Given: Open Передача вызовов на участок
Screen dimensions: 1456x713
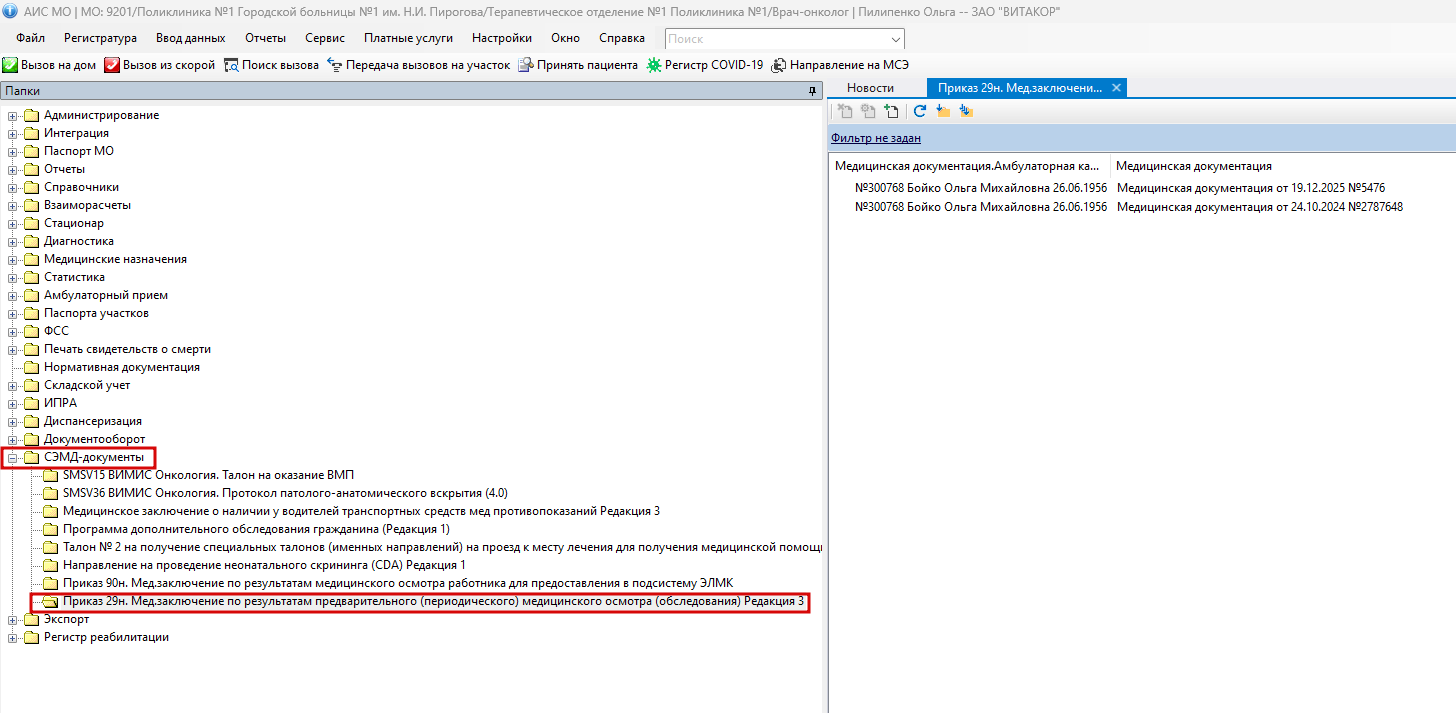Looking at the screenshot, I should point(418,65).
